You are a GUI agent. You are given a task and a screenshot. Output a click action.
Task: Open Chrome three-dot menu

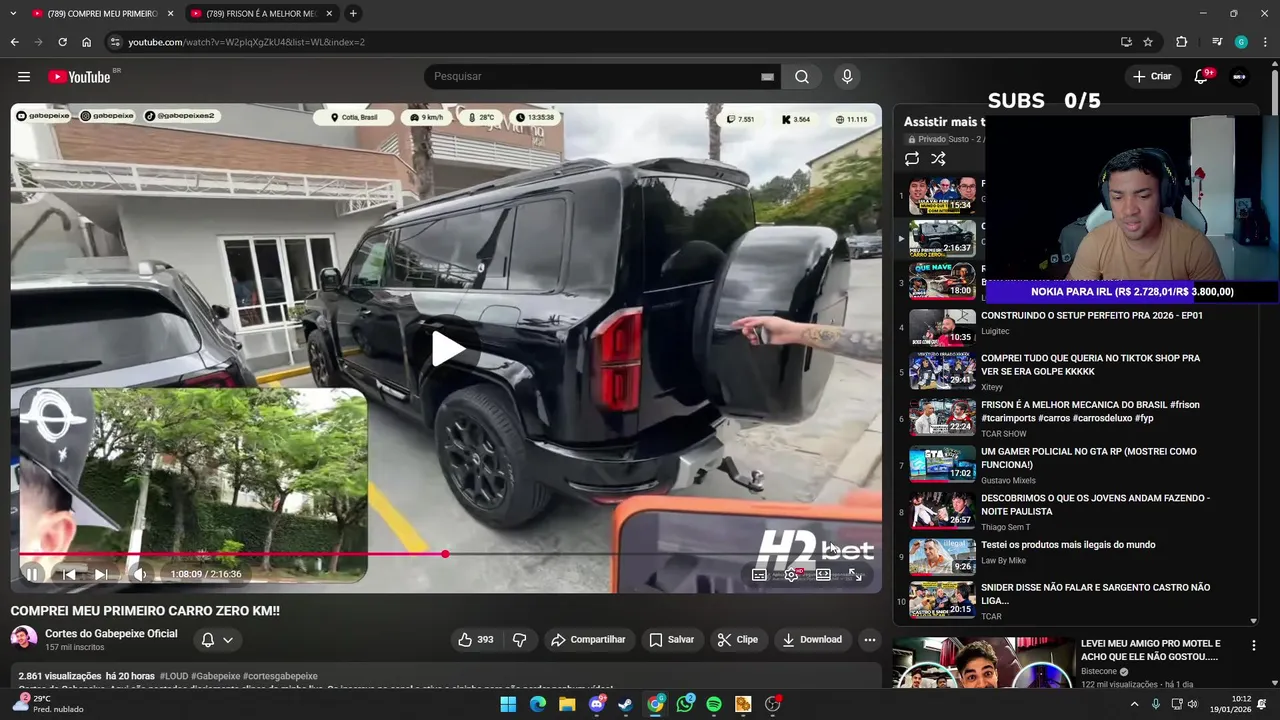click(1266, 42)
